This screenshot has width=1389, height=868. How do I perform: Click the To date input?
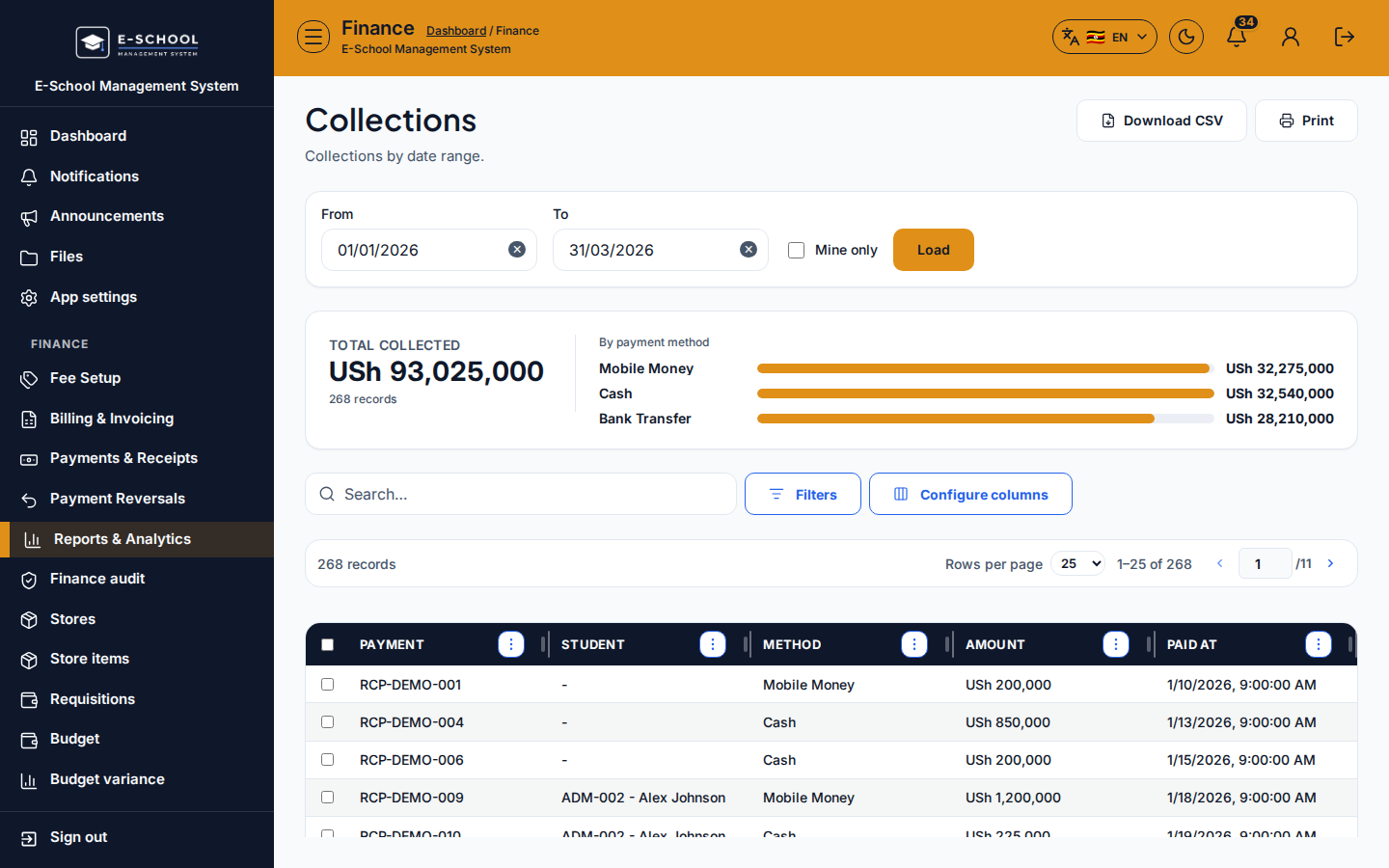point(660,250)
